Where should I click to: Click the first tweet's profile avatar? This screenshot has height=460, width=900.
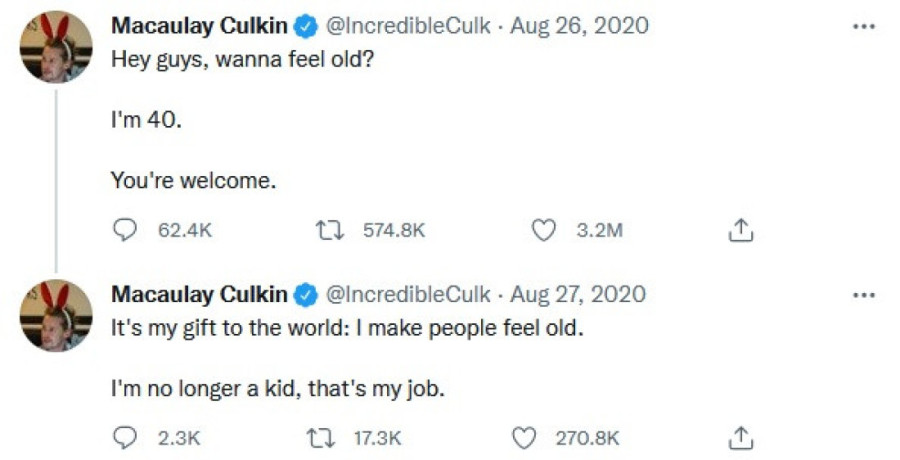pos(56,47)
